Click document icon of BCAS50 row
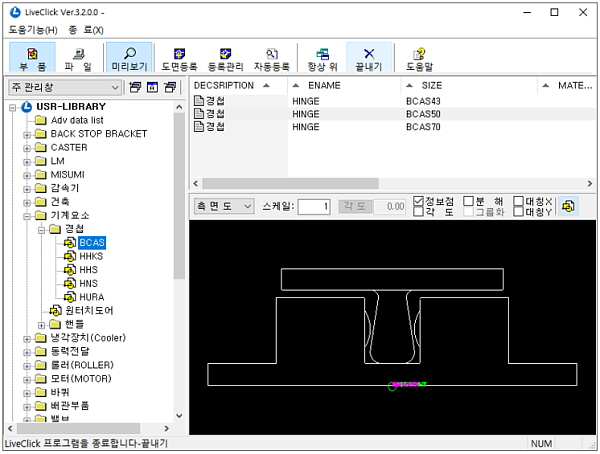The height and width of the screenshot is (454, 600). (199, 114)
